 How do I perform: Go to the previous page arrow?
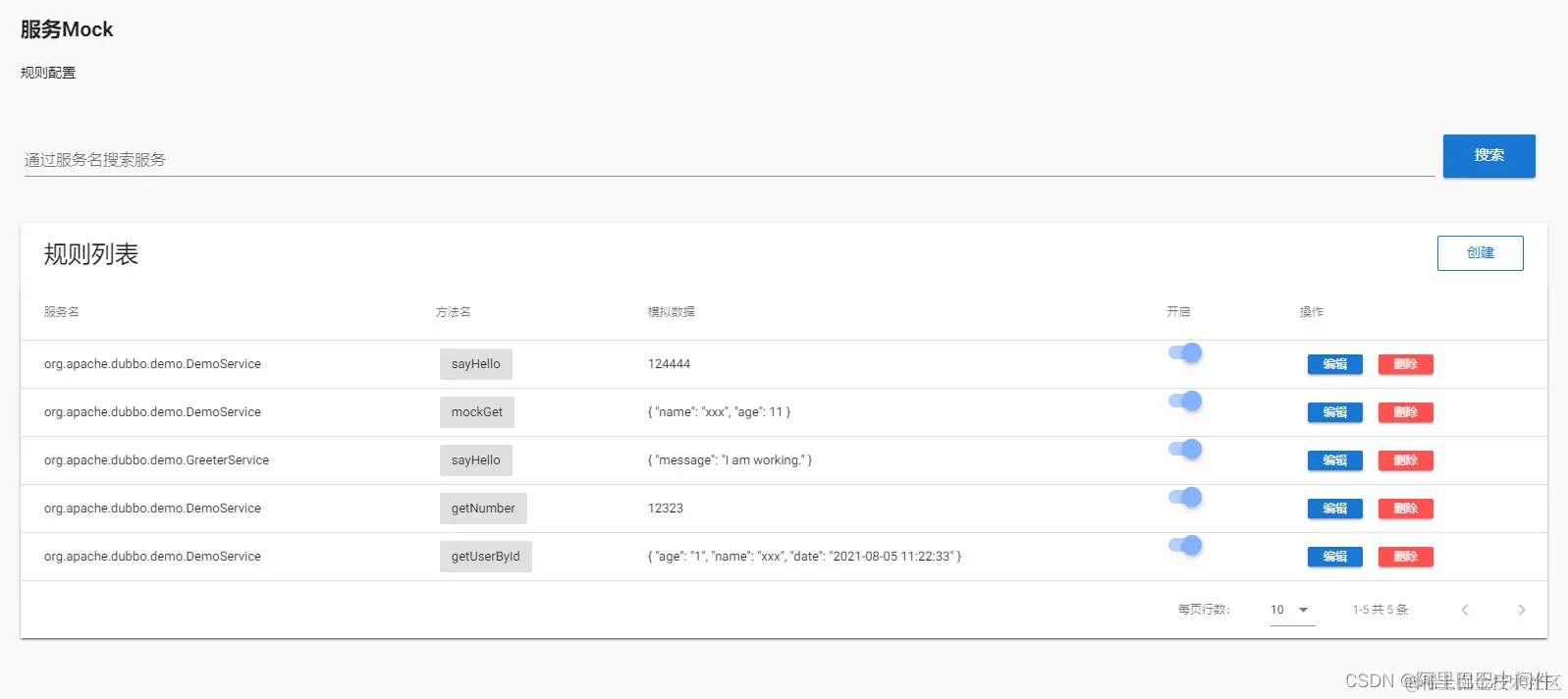click(1464, 610)
